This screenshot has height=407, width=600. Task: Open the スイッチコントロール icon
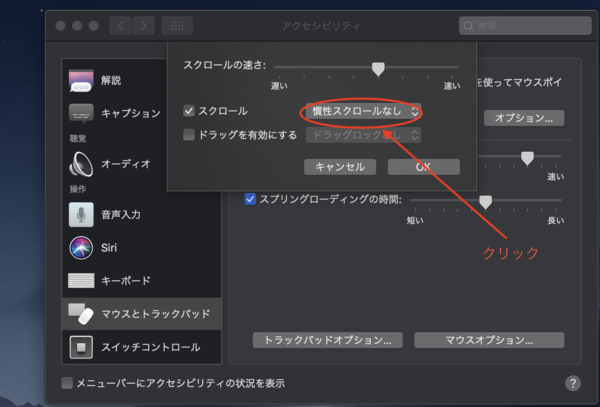pos(81,347)
